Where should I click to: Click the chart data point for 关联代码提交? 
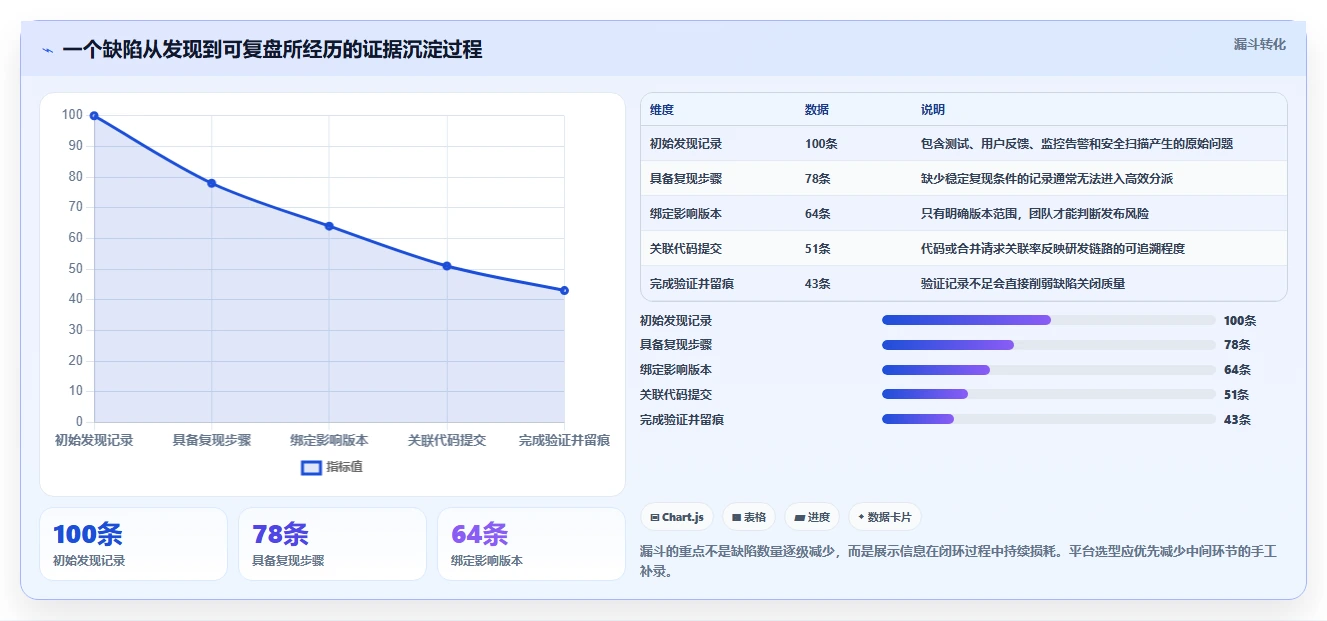(x=447, y=266)
